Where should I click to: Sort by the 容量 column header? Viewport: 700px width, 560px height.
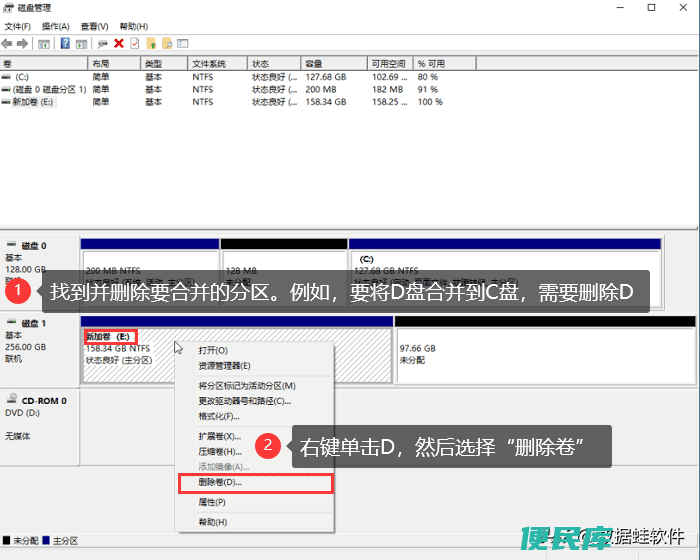(x=334, y=64)
